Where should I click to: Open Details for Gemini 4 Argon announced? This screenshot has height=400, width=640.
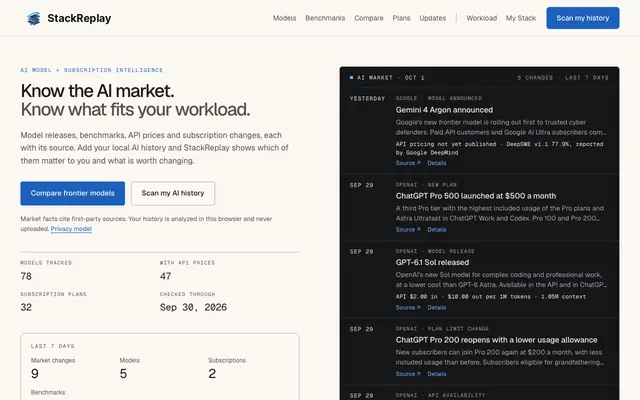436,163
